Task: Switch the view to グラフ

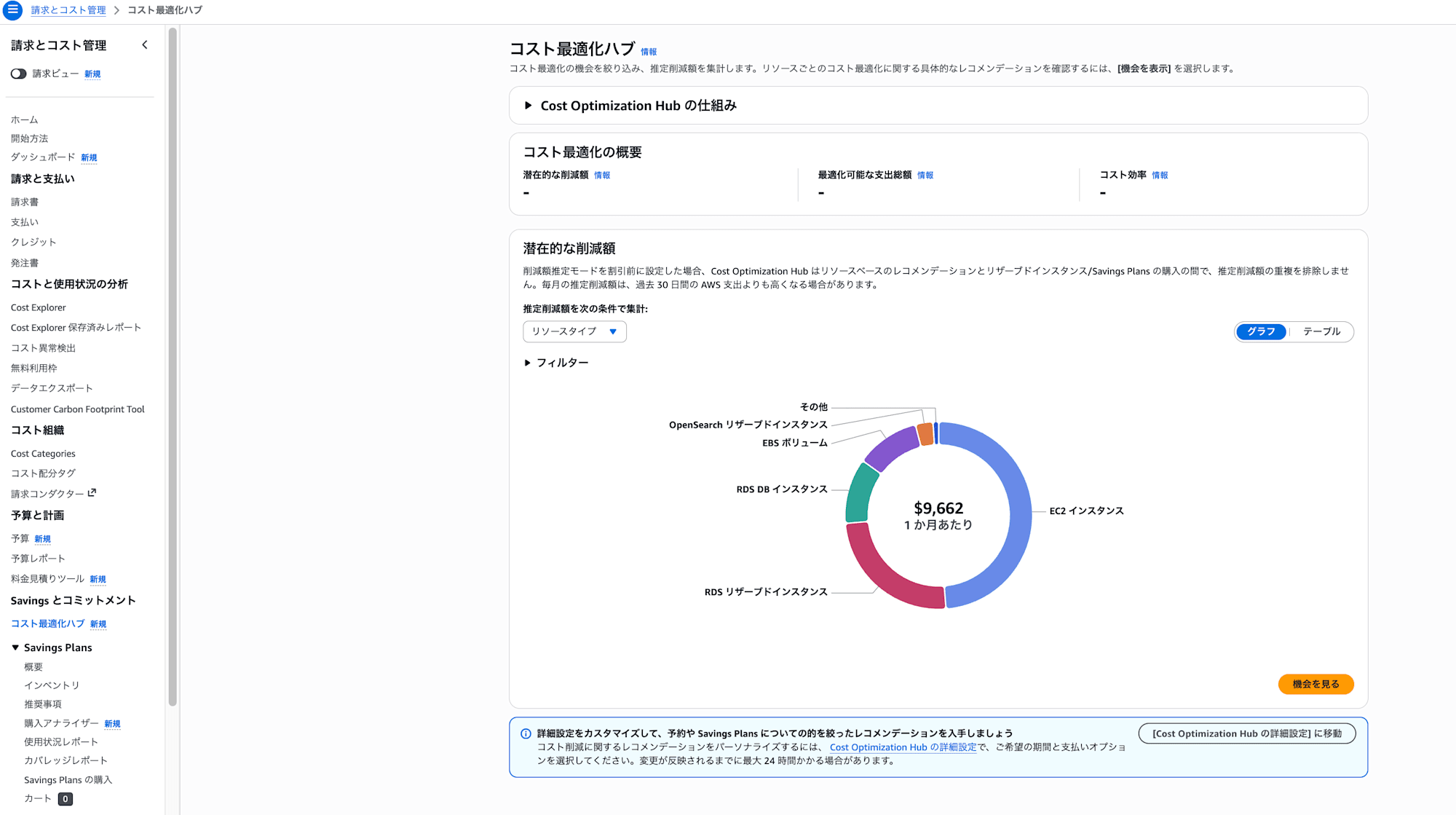Action: (1261, 331)
